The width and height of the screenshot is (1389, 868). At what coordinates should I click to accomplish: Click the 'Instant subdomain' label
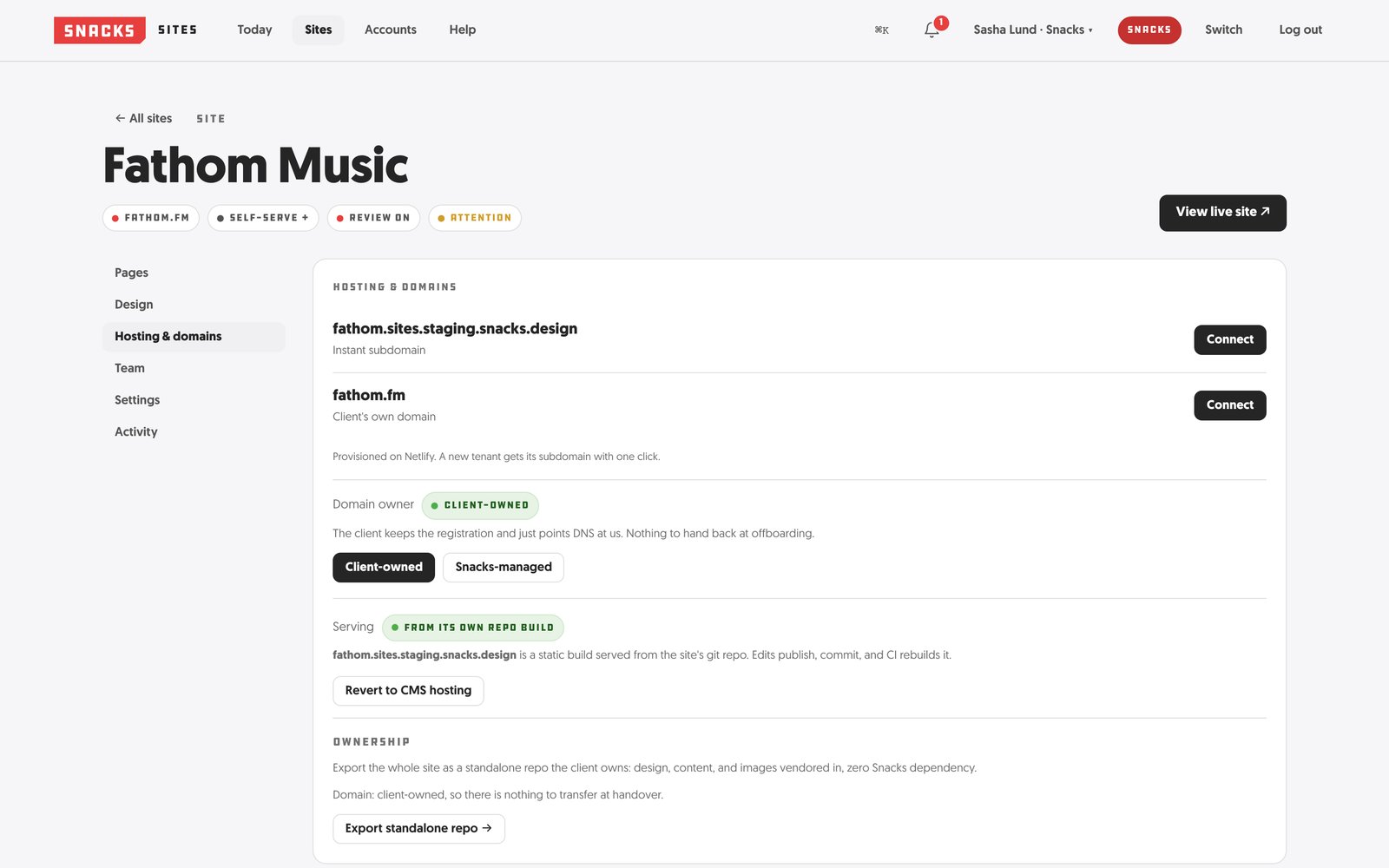click(379, 351)
